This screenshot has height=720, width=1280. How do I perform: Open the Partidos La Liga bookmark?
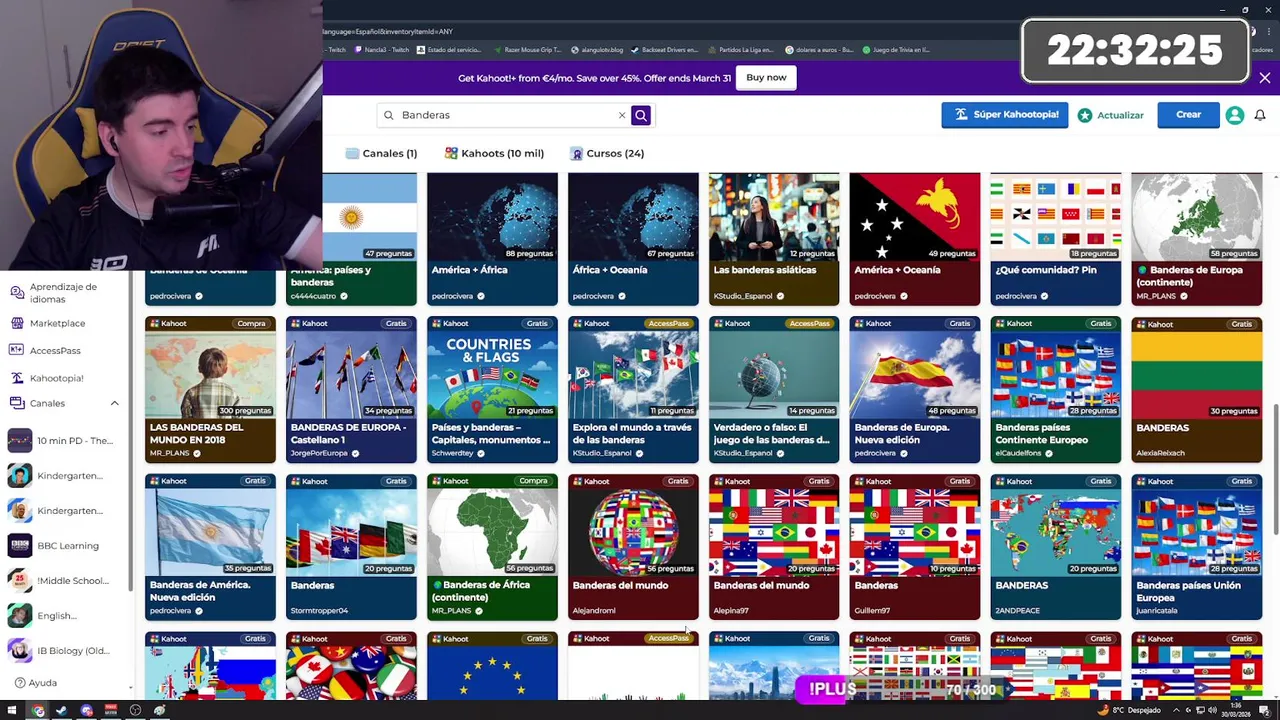(x=743, y=50)
